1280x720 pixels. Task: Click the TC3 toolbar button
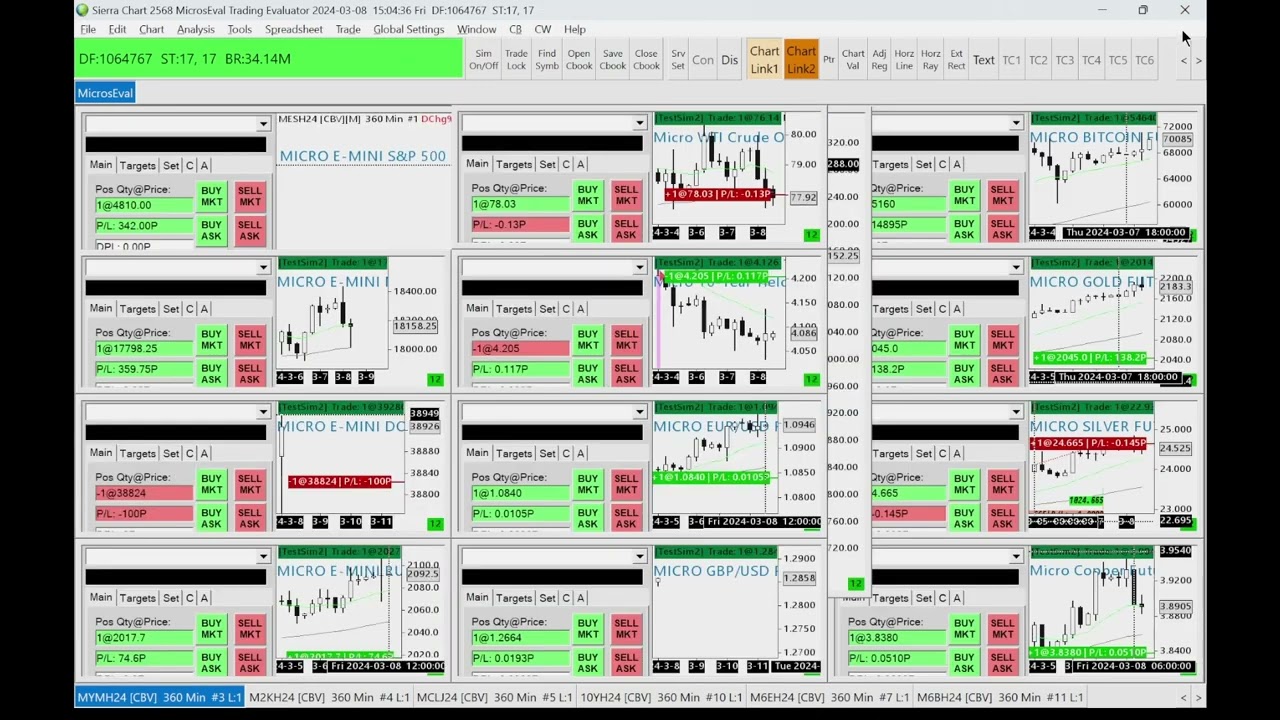1065,60
